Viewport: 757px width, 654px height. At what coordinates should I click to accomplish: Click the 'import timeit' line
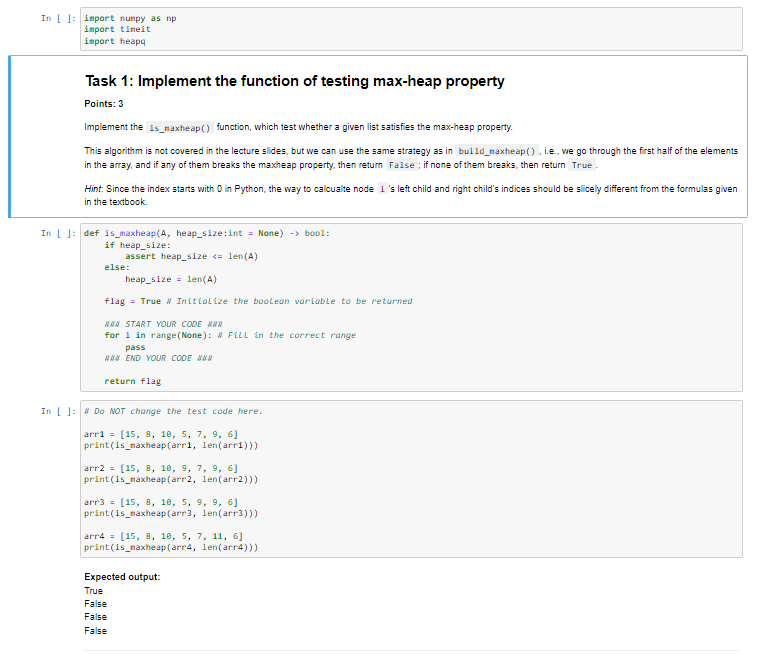coord(117,29)
